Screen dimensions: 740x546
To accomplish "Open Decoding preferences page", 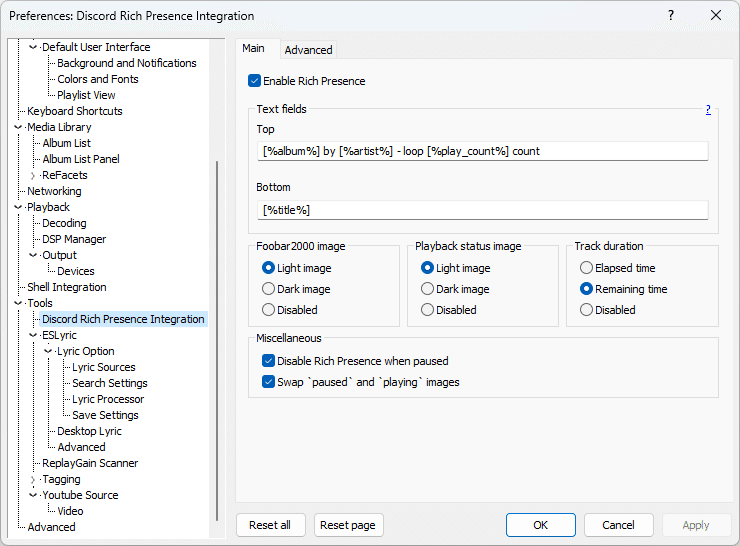I will [64, 223].
